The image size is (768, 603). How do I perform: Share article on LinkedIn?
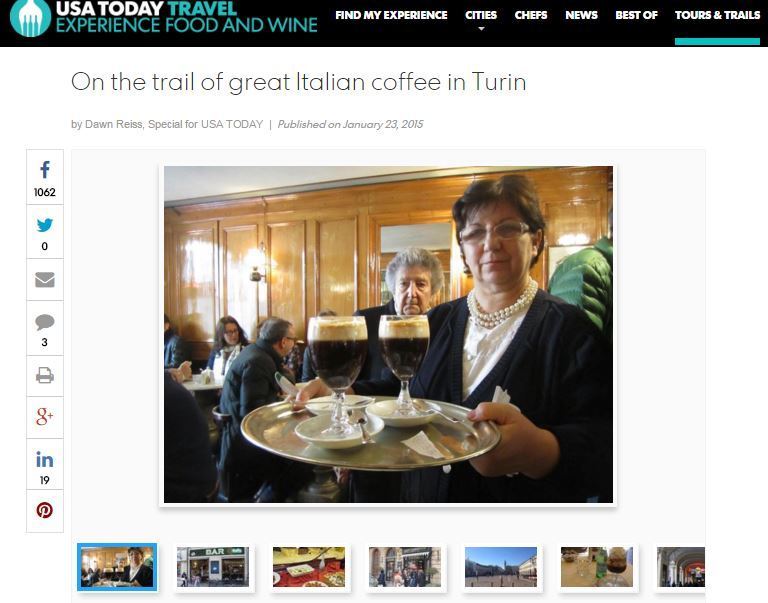(45, 459)
